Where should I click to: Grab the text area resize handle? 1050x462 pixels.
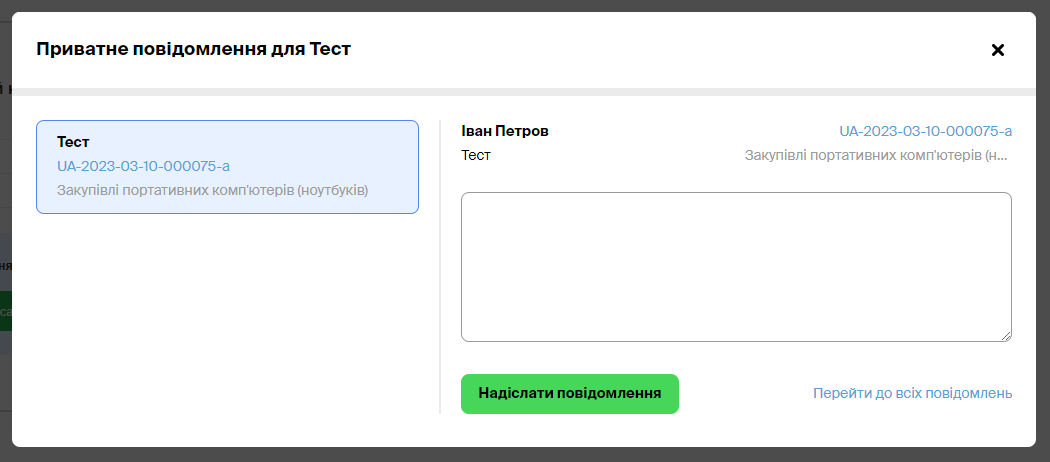1006,336
